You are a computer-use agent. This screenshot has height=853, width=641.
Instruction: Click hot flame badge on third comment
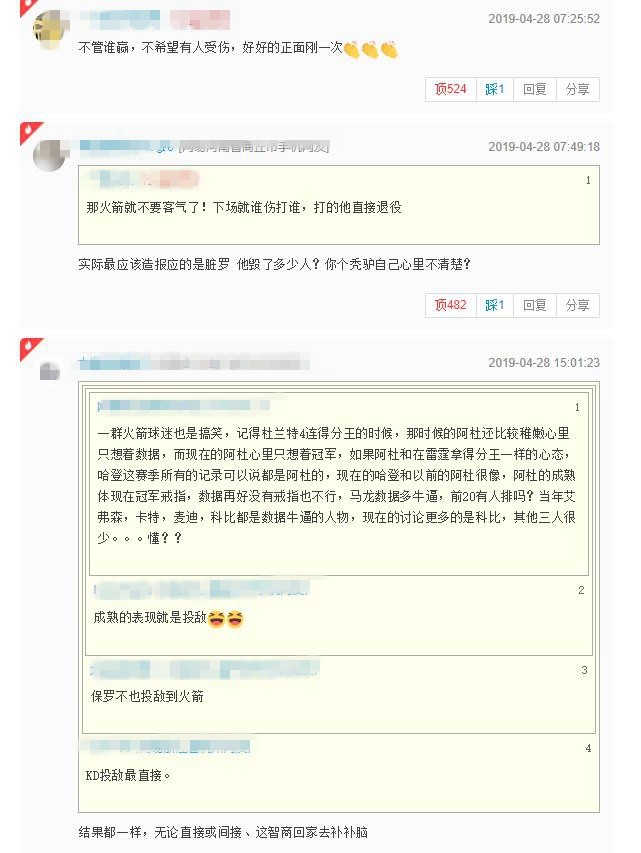click(x=30, y=349)
